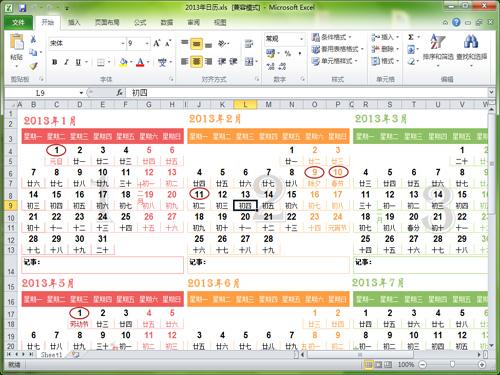Apply the red font color
The image size is (500, 375).
140,62
